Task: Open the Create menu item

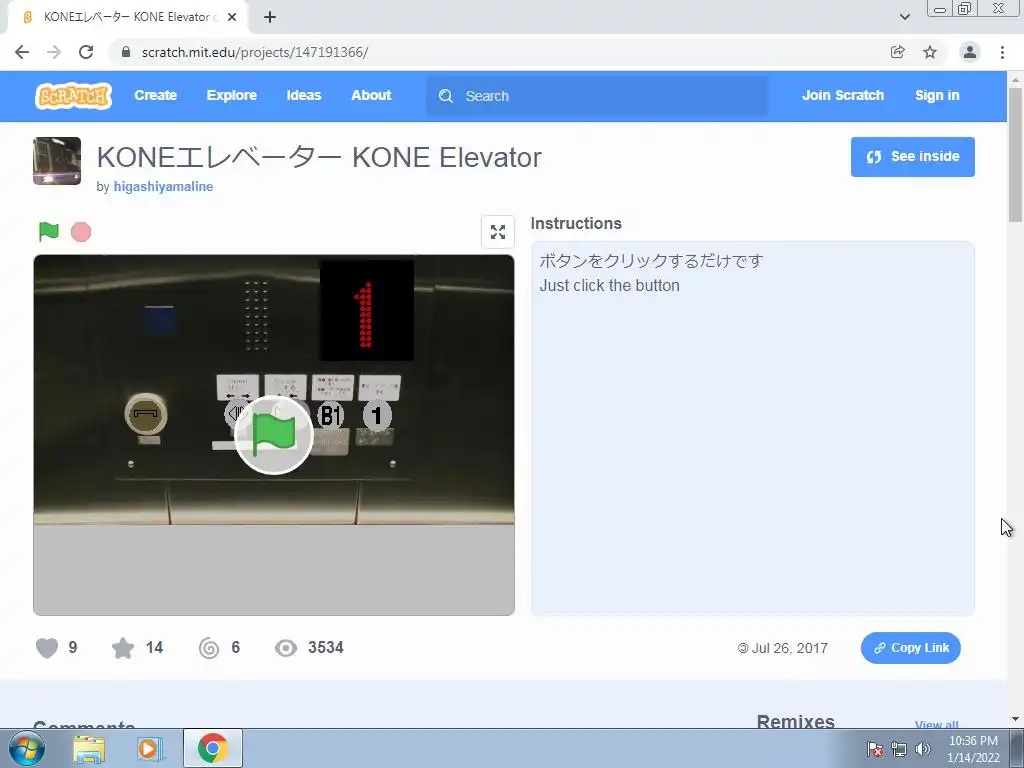Action: pyautogui.click(x=155, y=95)
